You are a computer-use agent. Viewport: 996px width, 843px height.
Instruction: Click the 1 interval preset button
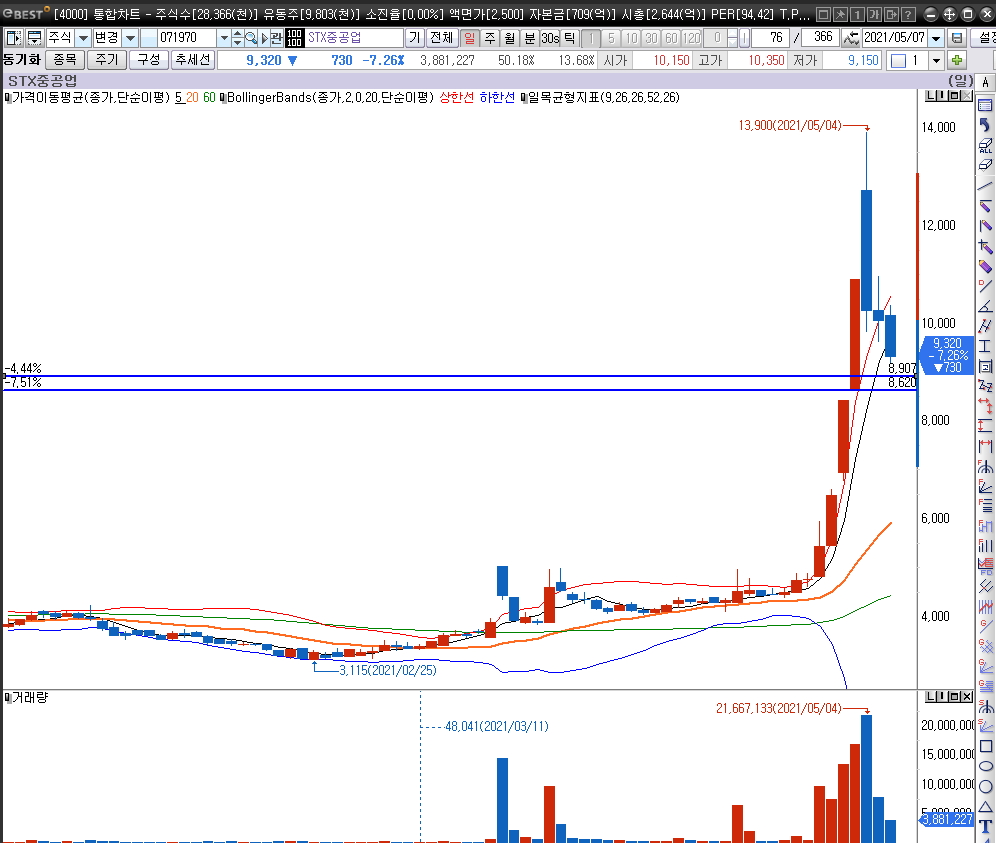coord(591,38)
